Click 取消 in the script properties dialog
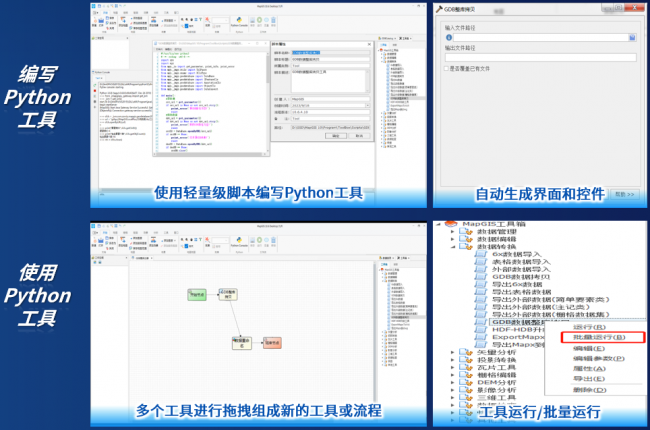The image size is (650, 430). point(359,136)
